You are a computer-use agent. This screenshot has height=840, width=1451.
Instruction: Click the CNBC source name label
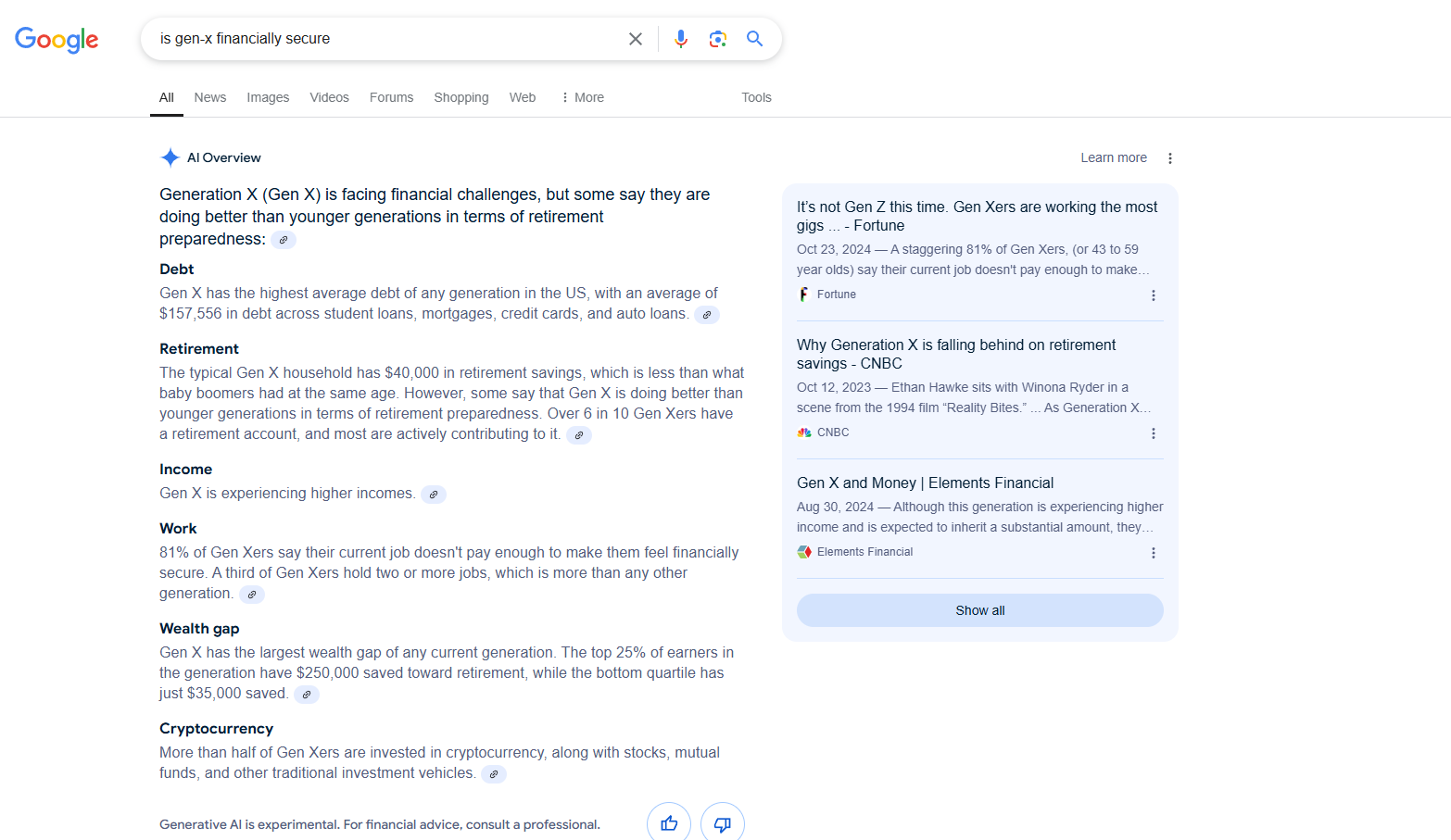tap(833, 433)
